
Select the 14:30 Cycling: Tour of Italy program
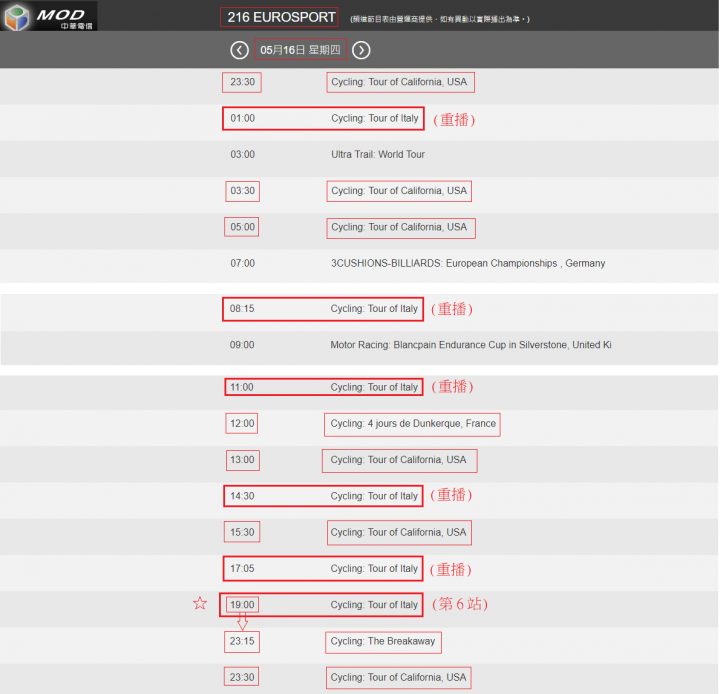tap(323, 496)
